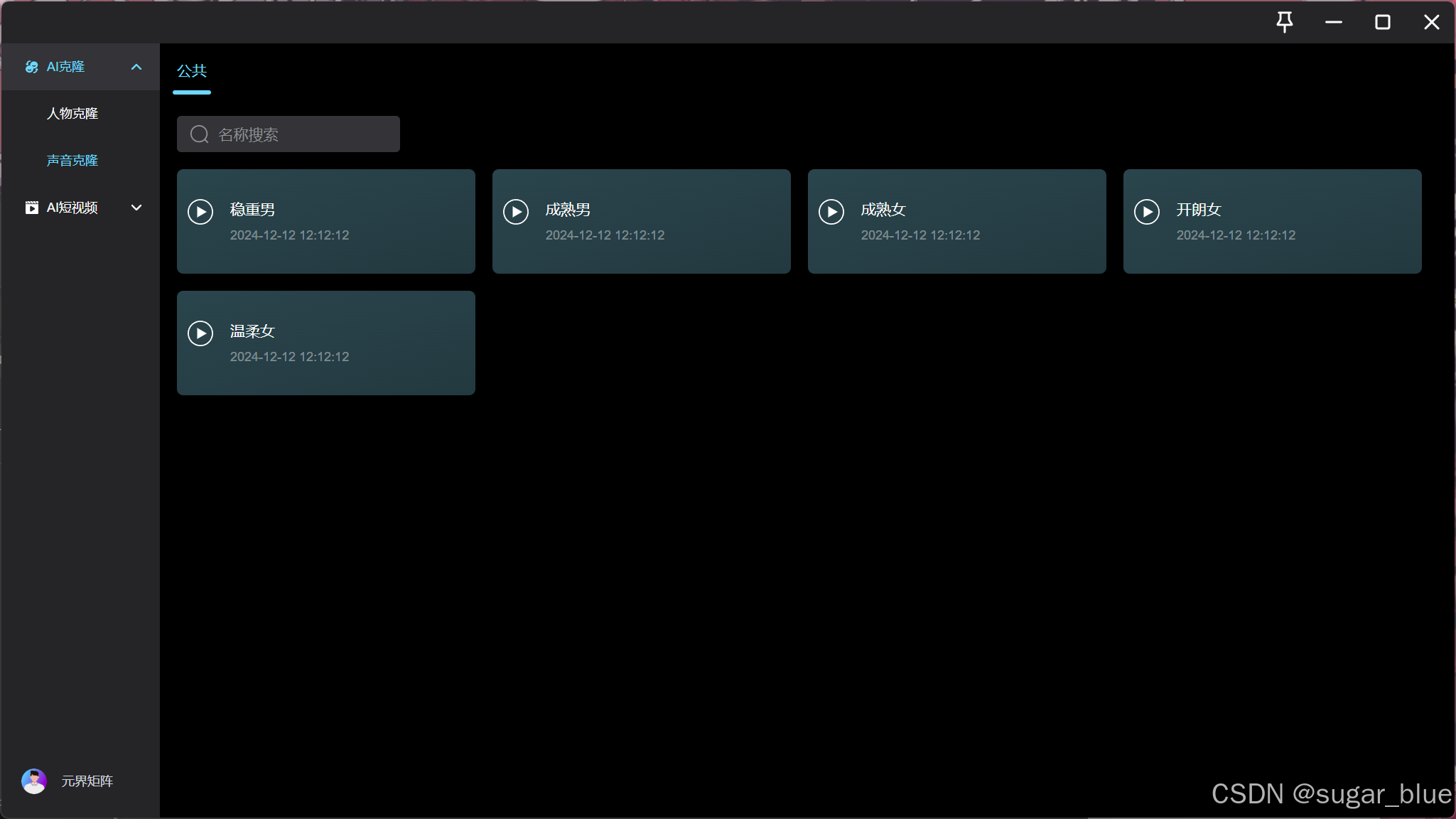The width and height of the screenshot is (1456, 819).
Task: Click the search magnifier icon
Action: pos(200,134)
